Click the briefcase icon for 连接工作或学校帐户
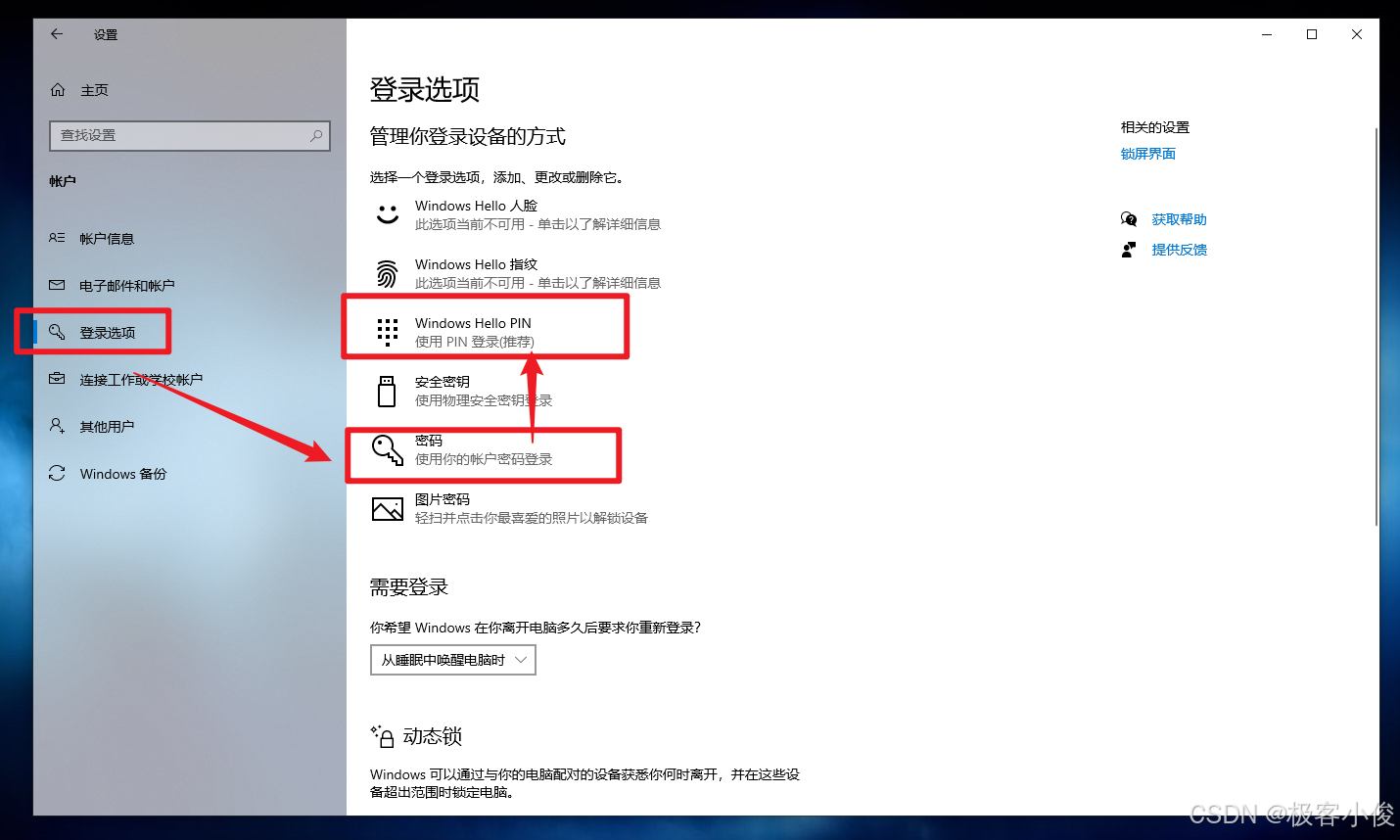This screenshot has width=1400, height=840. pyautogui.click(x=57, y=379)
